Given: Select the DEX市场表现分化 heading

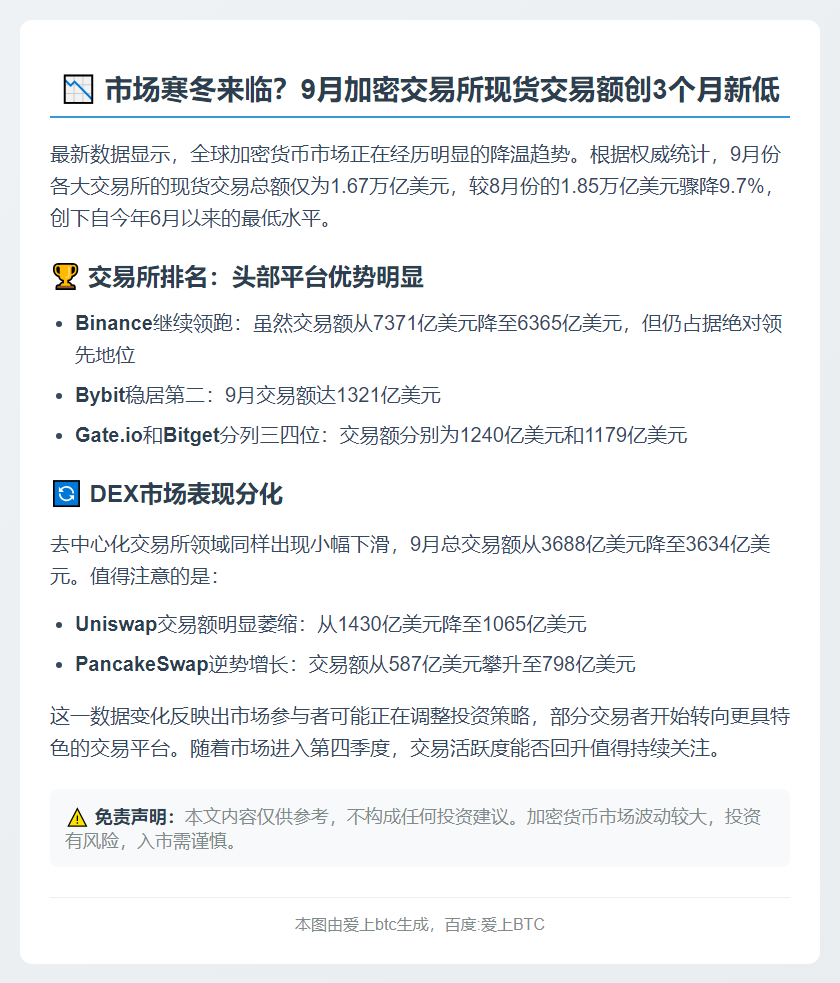Looking at the screenshot, I should 186,494.
